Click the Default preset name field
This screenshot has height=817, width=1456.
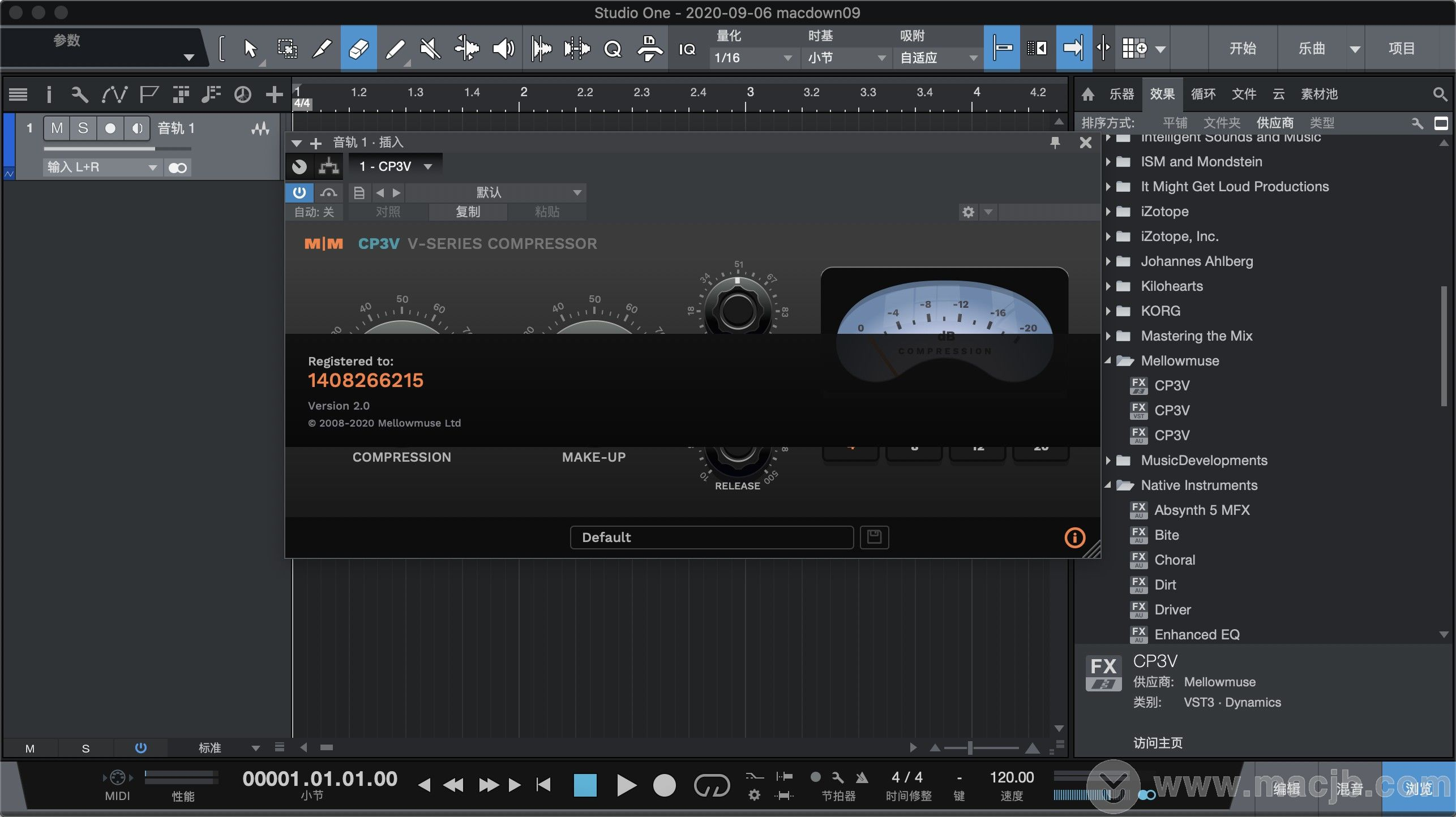pos(712,537)
